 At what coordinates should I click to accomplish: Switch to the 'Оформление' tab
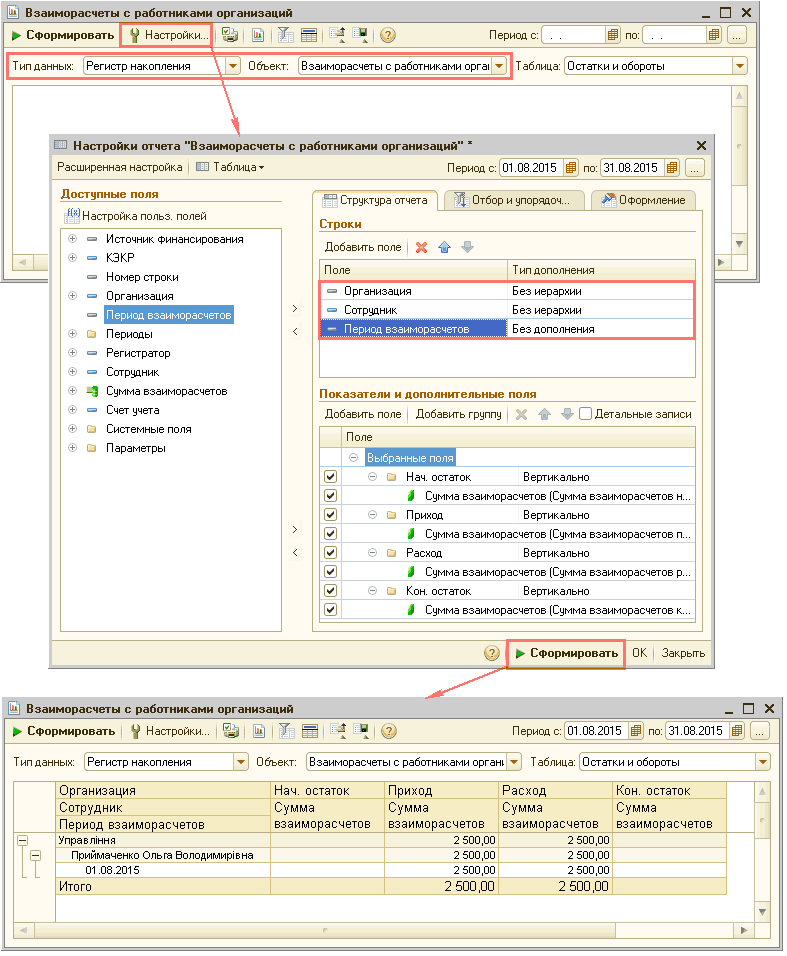[x=645, y=200]
